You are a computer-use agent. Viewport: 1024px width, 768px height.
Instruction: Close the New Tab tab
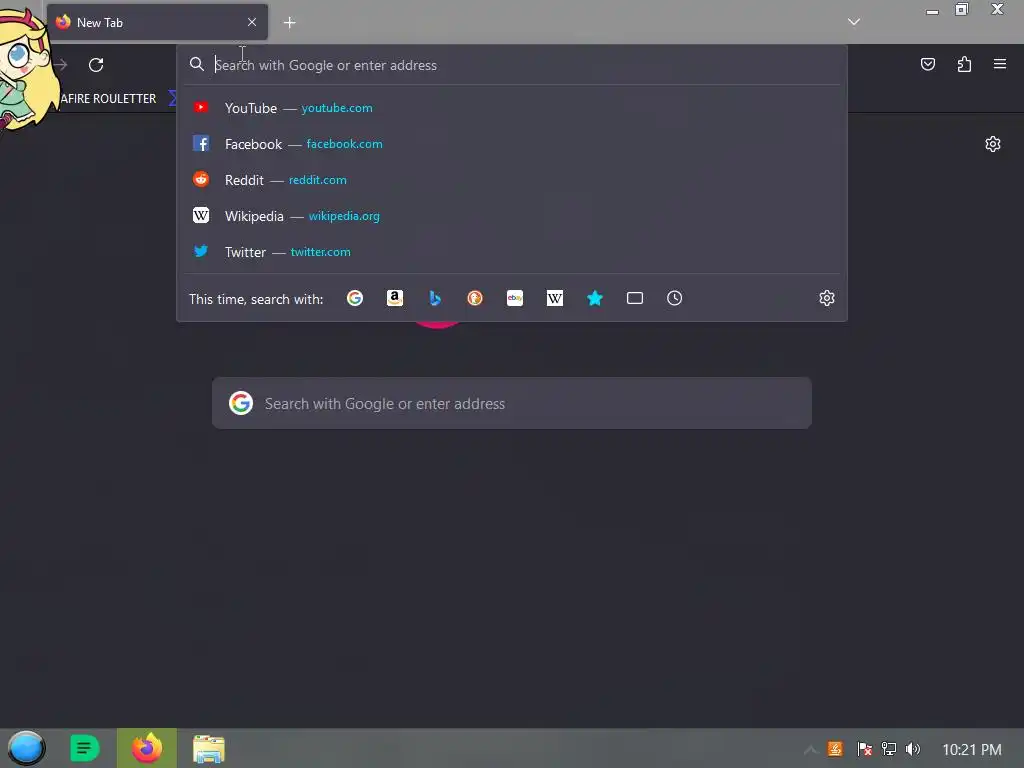[252, 22]
